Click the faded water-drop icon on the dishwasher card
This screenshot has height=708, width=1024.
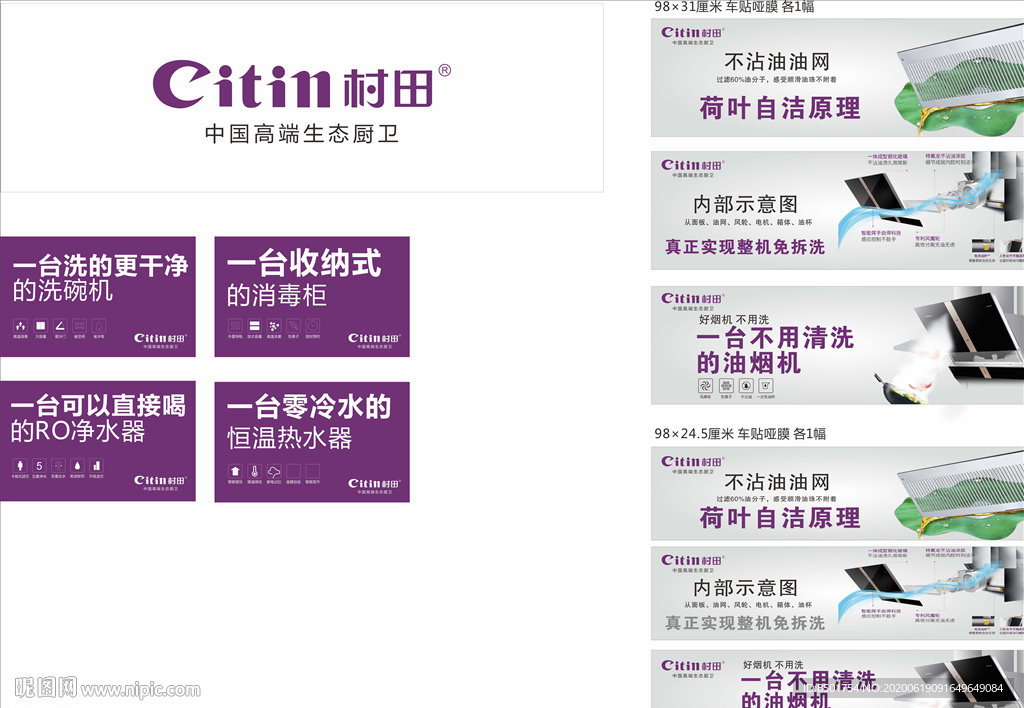click(99, 325)
